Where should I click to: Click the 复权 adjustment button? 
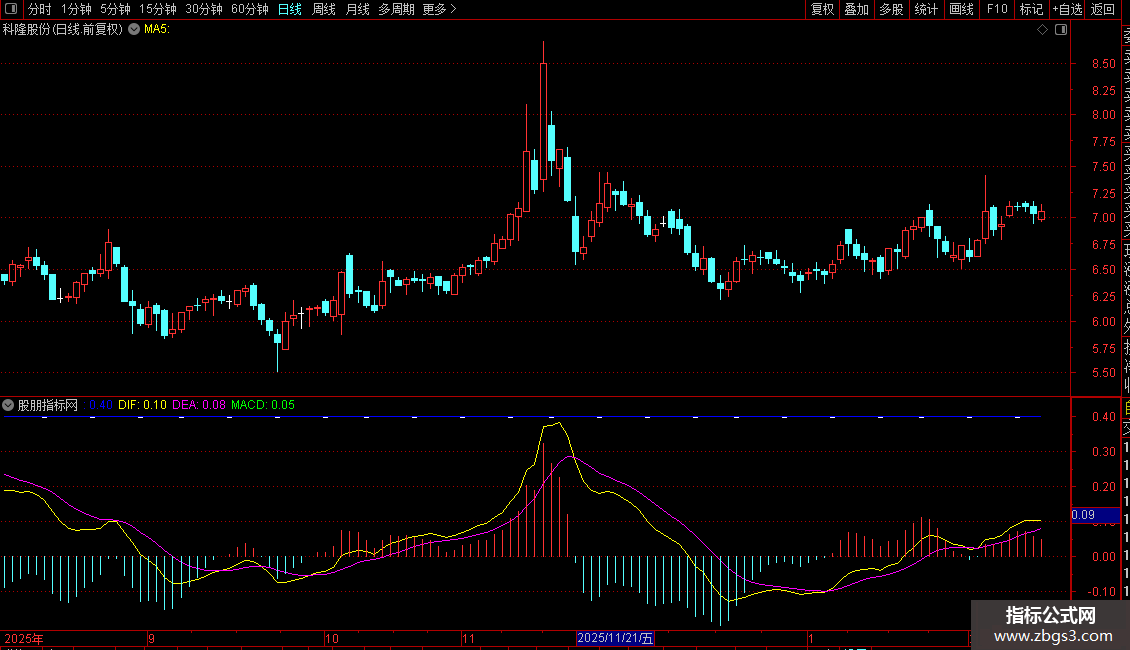[822, 9]
